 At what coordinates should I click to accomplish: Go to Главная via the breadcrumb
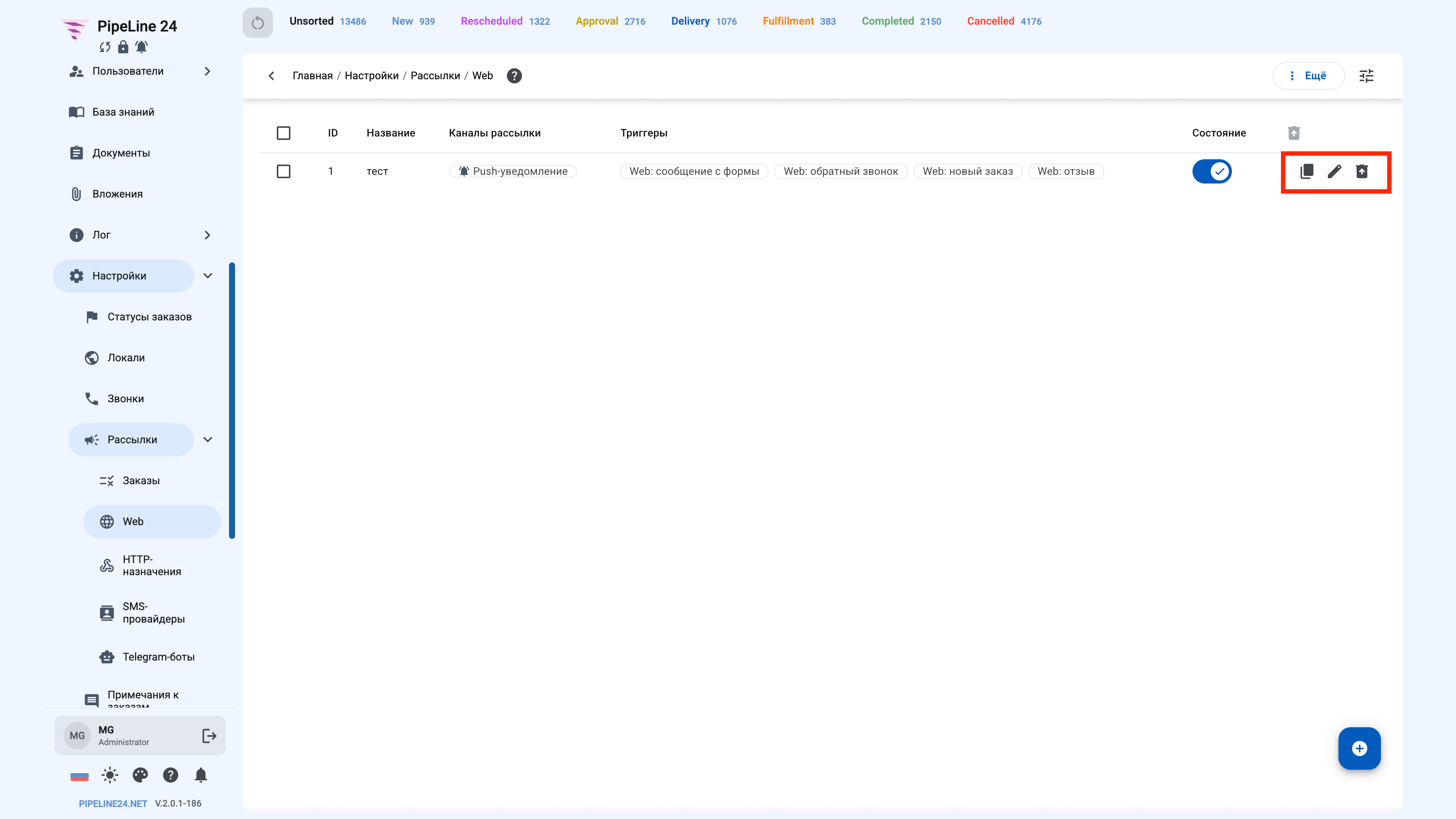tap(312, 76)
